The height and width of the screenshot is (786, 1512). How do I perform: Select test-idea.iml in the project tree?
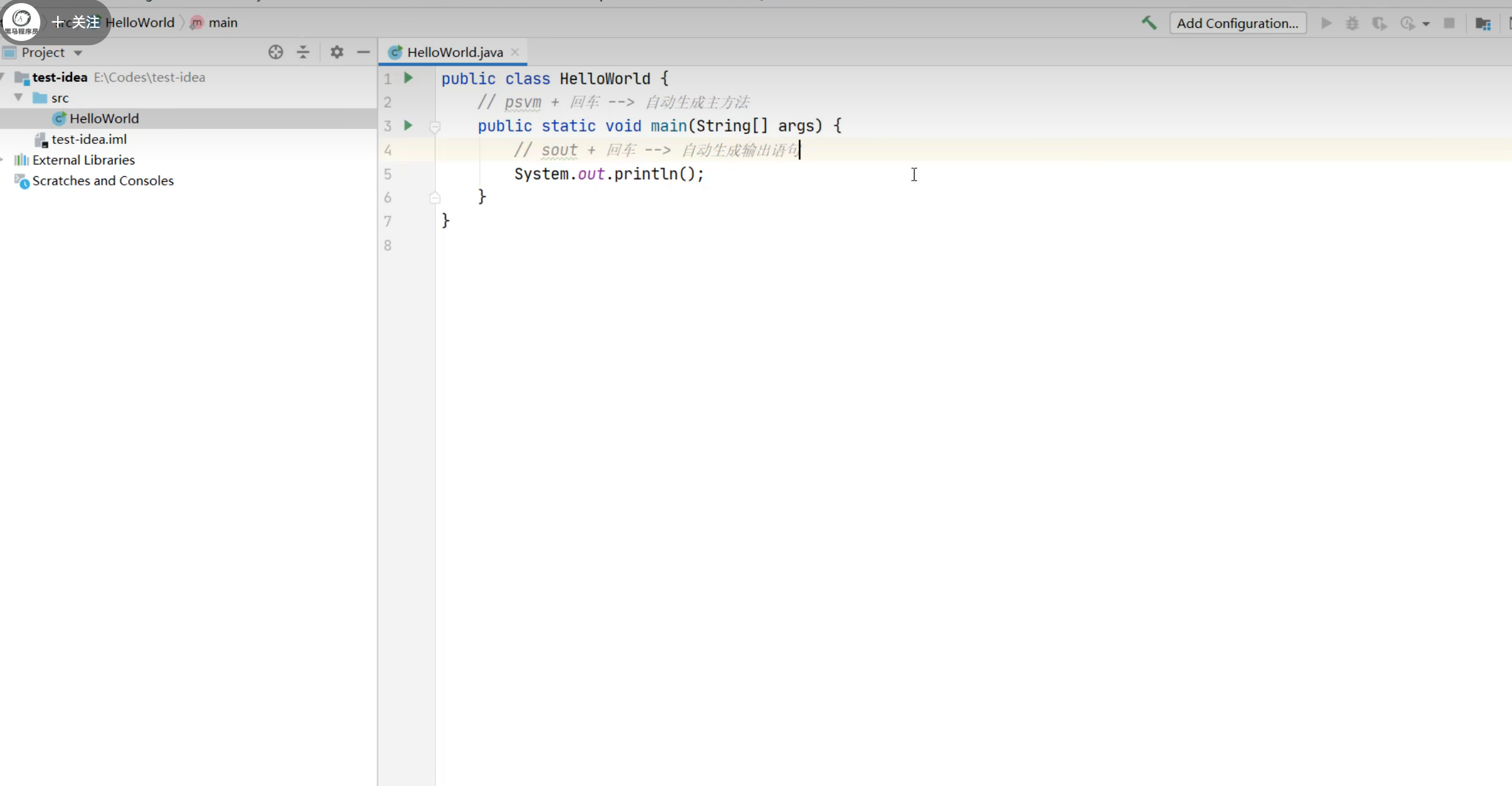[x=89, y=139]
